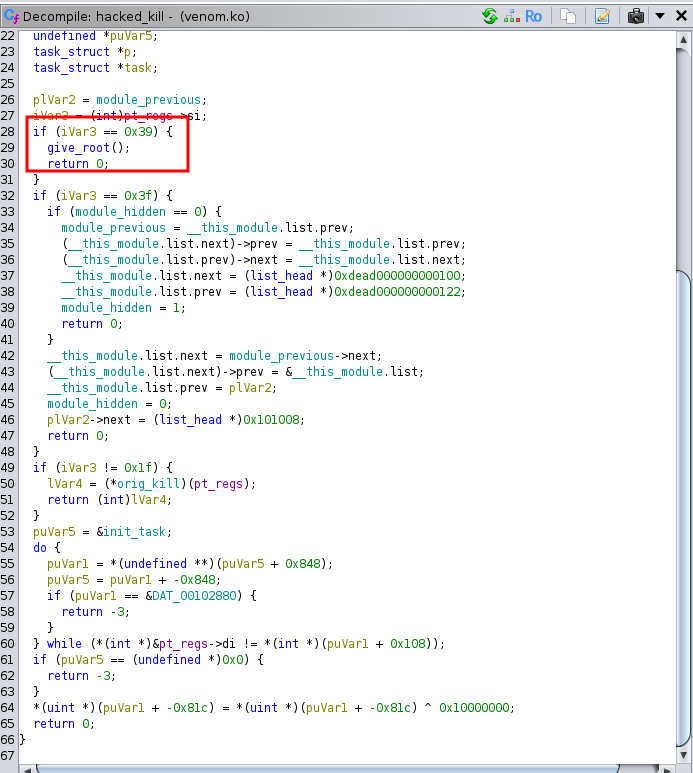Click 0xdead000000000100 value on line 37
This screenshot has height=773, width=693.
pos(397,276)
